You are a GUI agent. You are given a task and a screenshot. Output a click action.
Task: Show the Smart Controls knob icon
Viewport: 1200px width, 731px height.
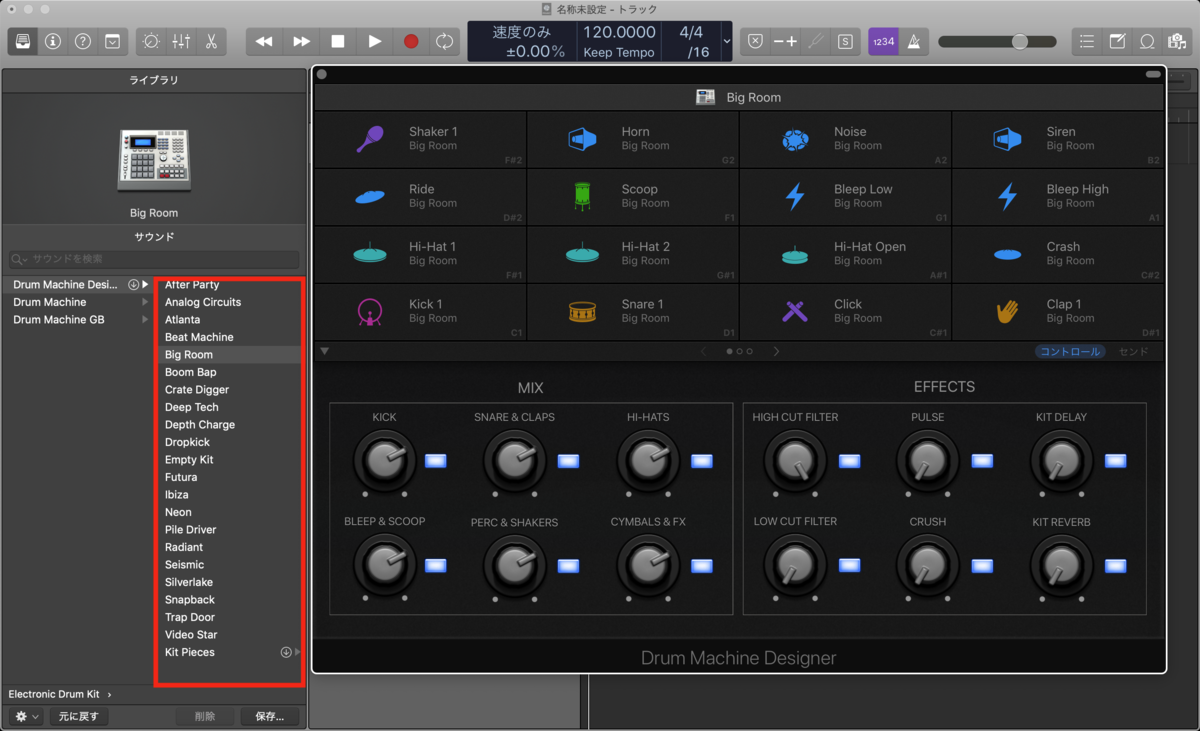tap(151, 41)
